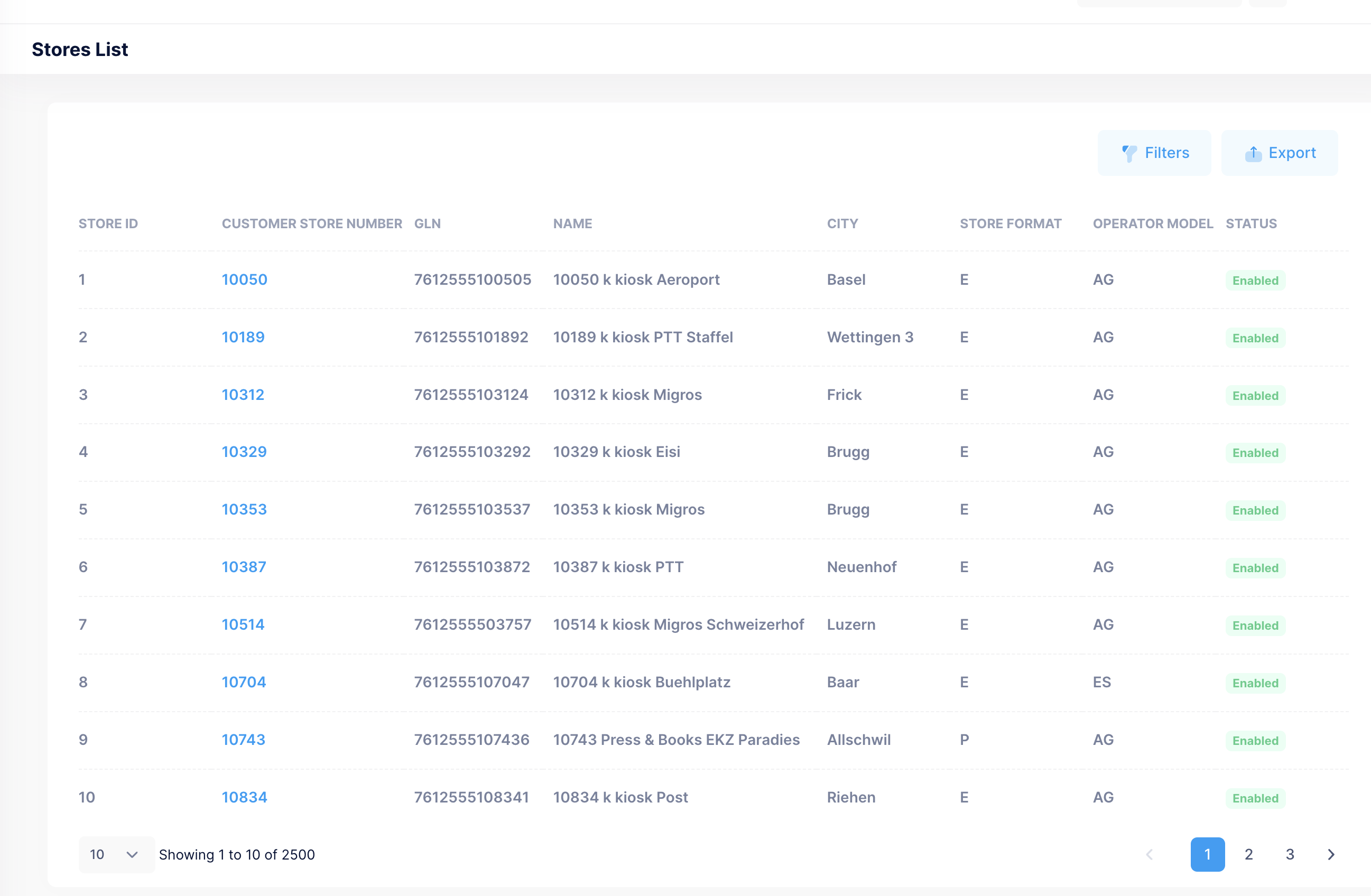Click name '10743 Press & Books EKZ Paradies'
The height and width of the screenshot is (896, 1371).
coord(677,740)
